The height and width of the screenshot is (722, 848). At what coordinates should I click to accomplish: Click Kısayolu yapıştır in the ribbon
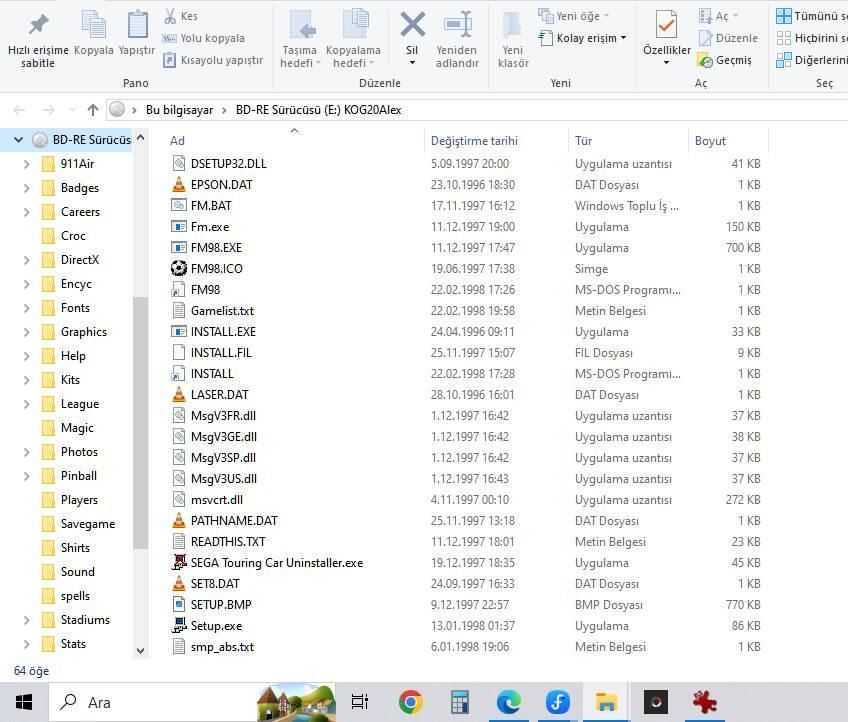[x=214, y=60]
